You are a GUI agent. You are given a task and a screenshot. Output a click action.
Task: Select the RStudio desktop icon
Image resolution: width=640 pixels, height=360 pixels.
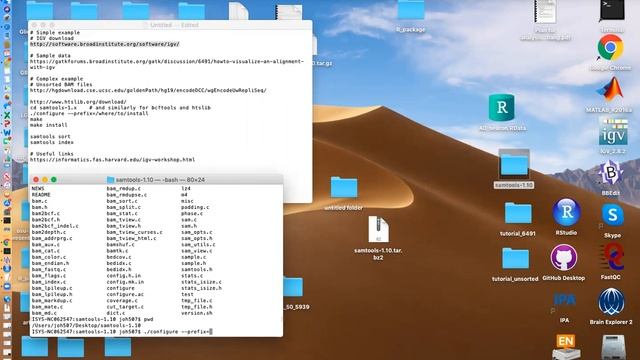(x=566, y=212)
